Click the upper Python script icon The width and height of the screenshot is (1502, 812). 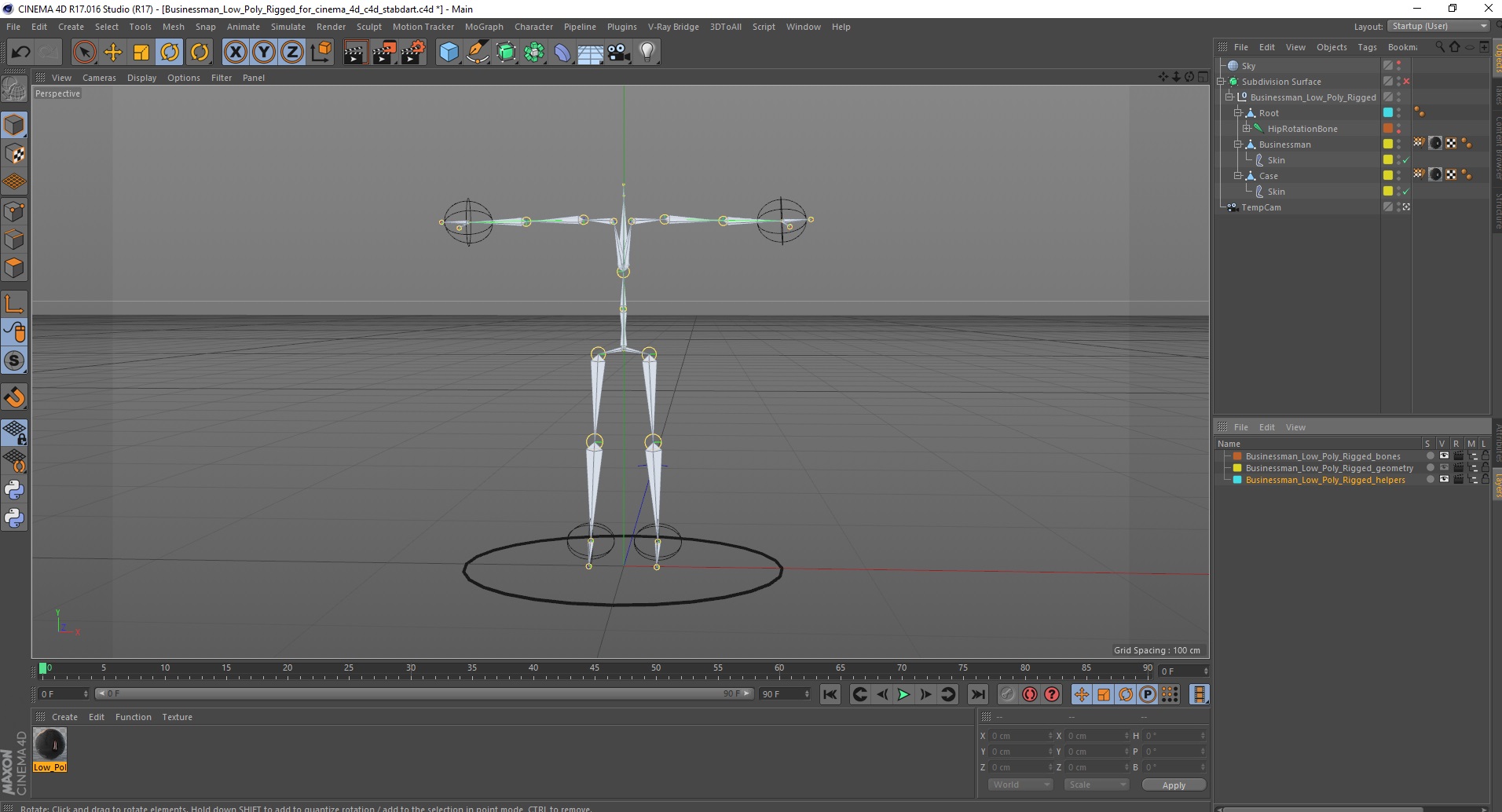click(x=14, y=490)
